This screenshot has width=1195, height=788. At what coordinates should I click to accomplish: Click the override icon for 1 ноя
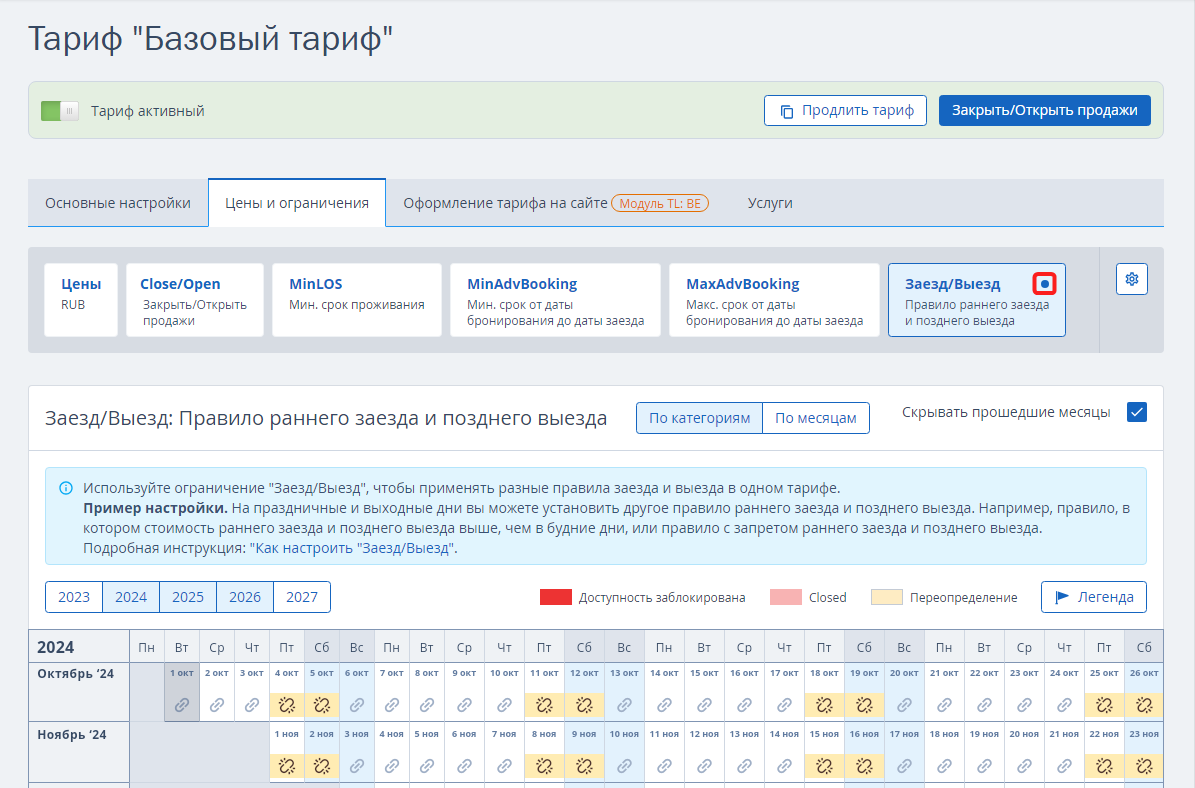[287, 766]
